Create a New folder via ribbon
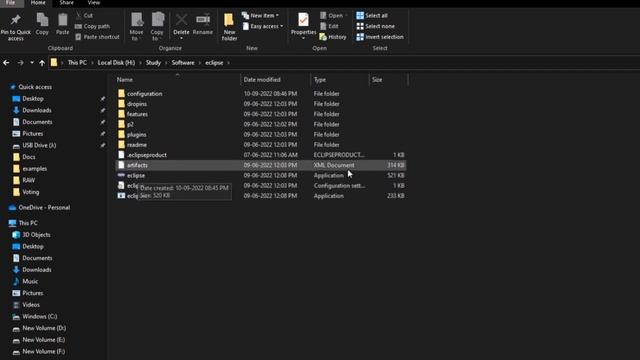Screen dimensions: 640x360 (x=229, y=27)
